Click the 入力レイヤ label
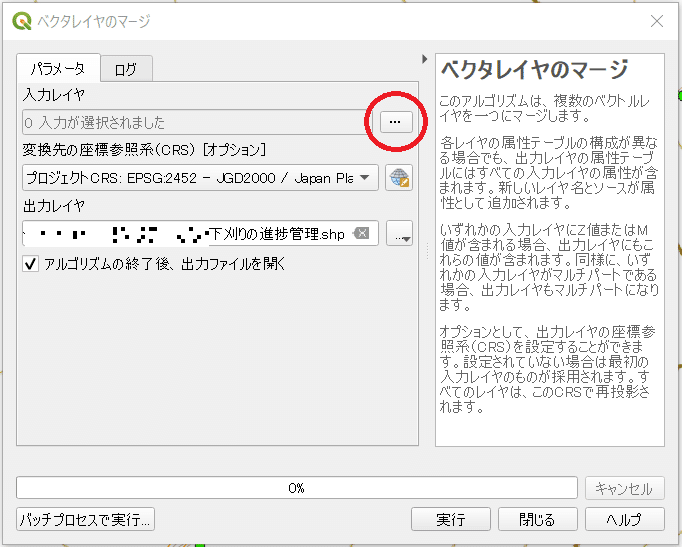This screenshot has height=547, width=682. point(54,94)
